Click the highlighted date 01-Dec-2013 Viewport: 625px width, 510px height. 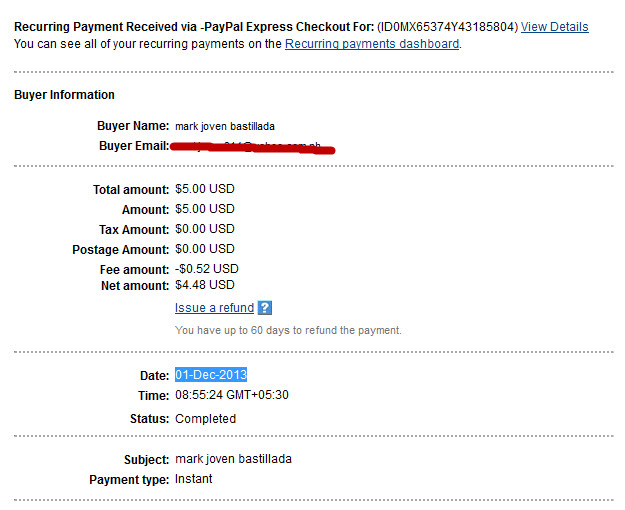(x=211, y=375)
